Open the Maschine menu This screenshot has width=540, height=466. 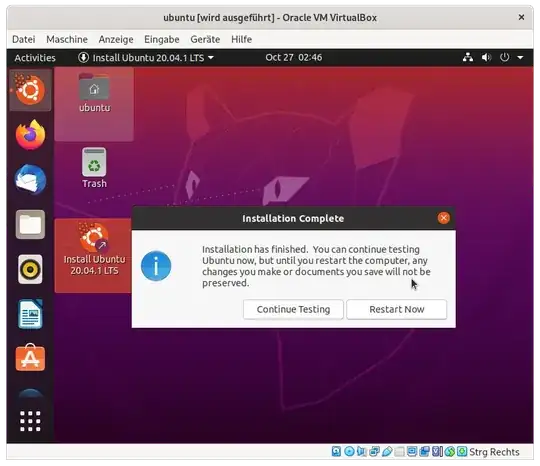(67, 39)
